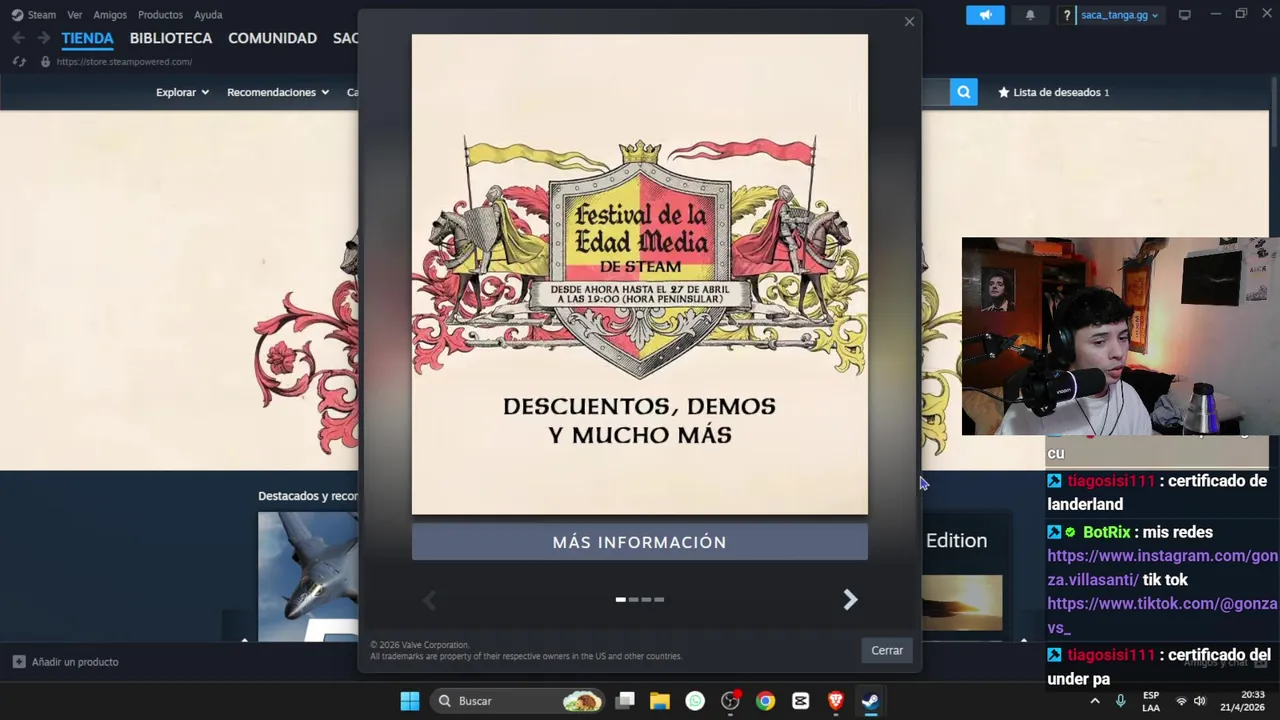Open MÁS INFORMACIÓN about the medieval festival
This screenshot has width=1280, height=720.
pyautogui.click(x=640, y=542)
